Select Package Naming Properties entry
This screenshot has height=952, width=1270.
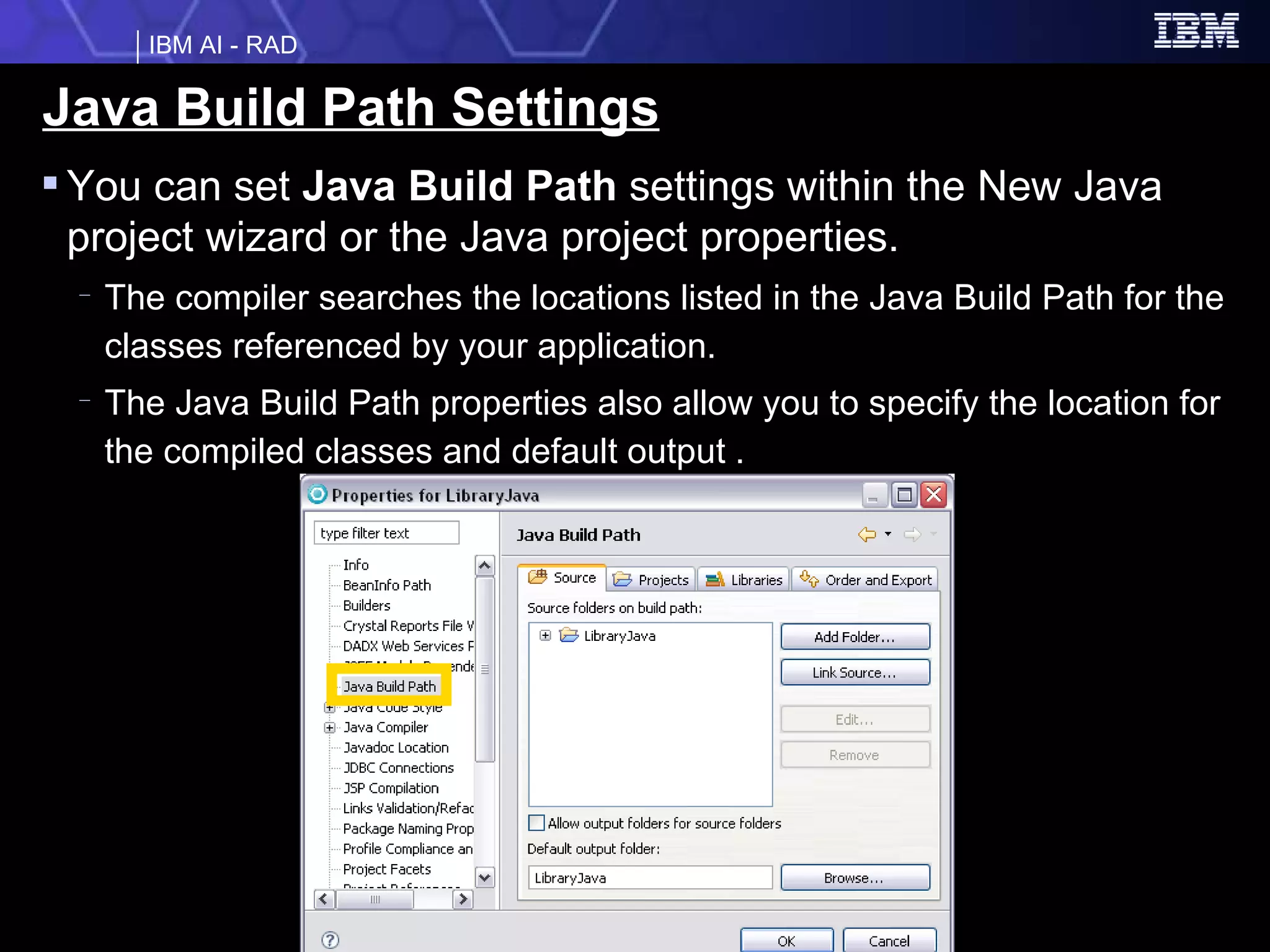[409, 829]
